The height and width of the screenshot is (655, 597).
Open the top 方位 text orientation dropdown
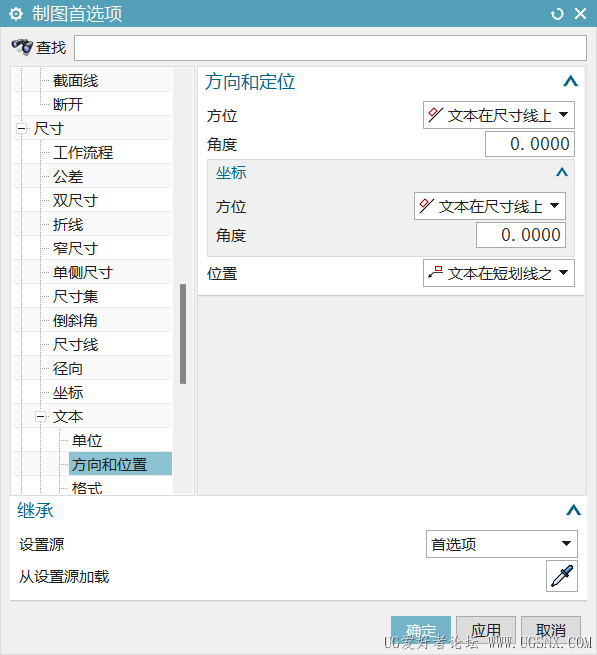(498, 115)
